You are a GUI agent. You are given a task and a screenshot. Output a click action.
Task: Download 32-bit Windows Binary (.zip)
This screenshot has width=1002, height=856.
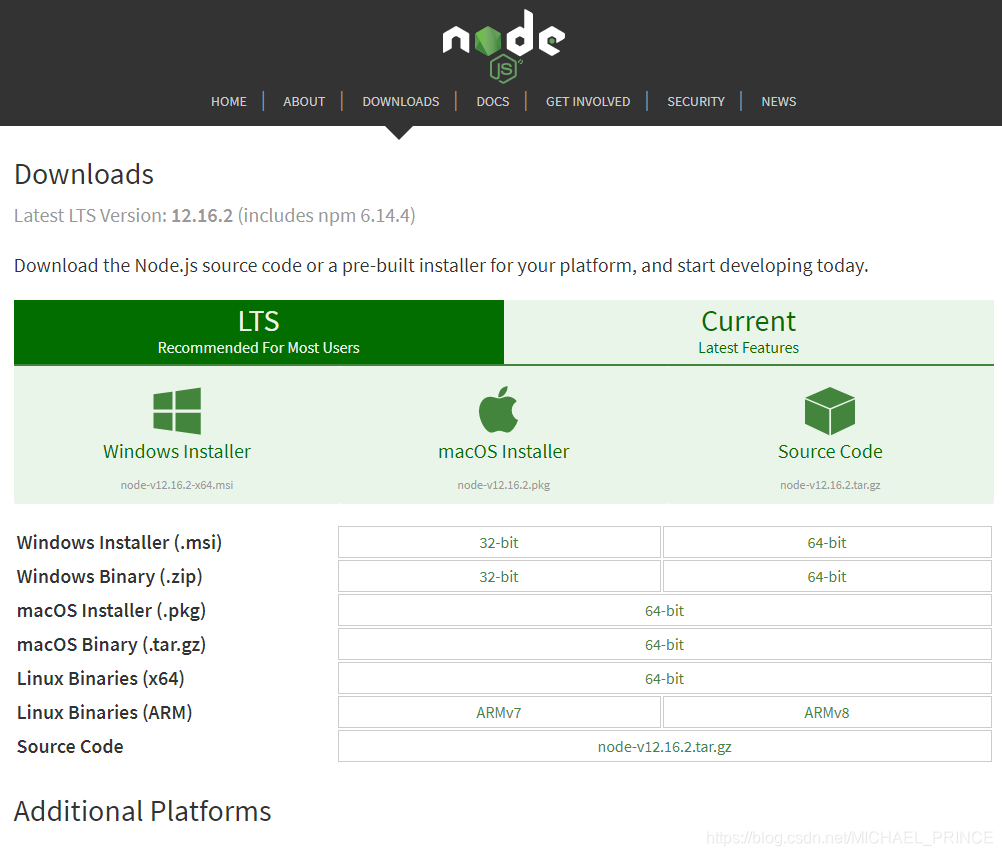click(x=499, y=576)
